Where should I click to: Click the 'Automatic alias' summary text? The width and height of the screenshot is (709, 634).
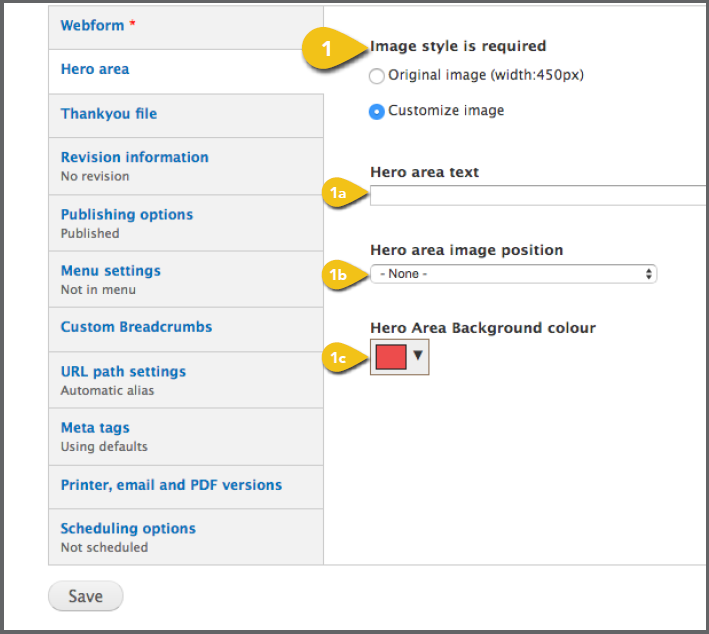point(107,390)
